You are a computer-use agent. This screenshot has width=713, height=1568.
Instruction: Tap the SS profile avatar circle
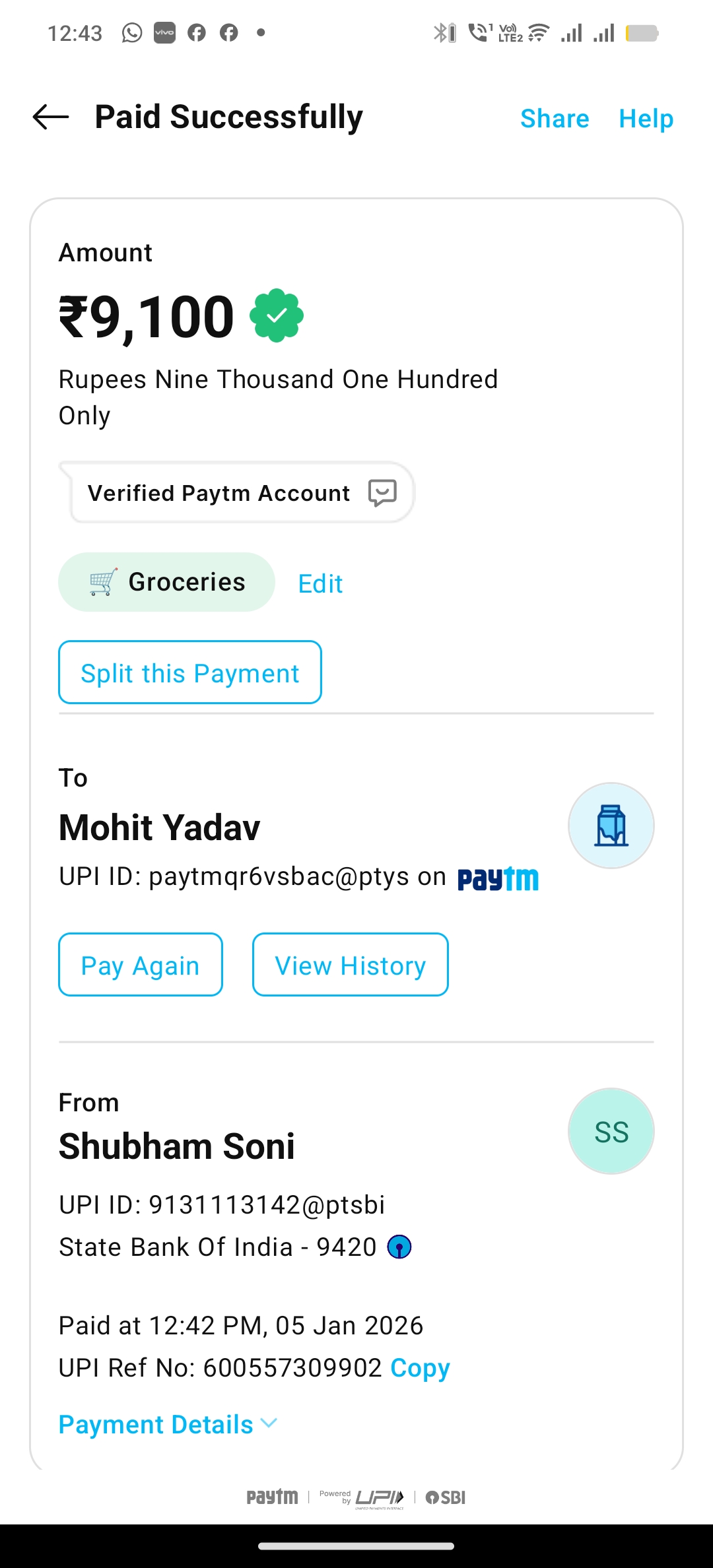coord(611,1131)
